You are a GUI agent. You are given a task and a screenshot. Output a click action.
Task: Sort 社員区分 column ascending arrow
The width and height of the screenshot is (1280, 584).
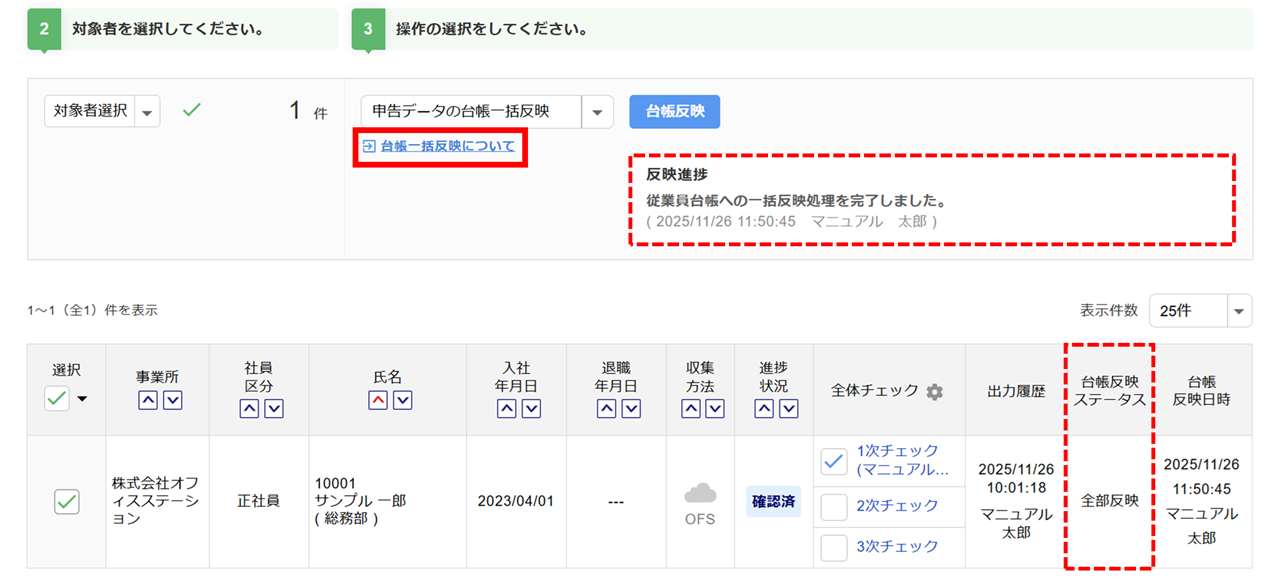coord(249,408)
